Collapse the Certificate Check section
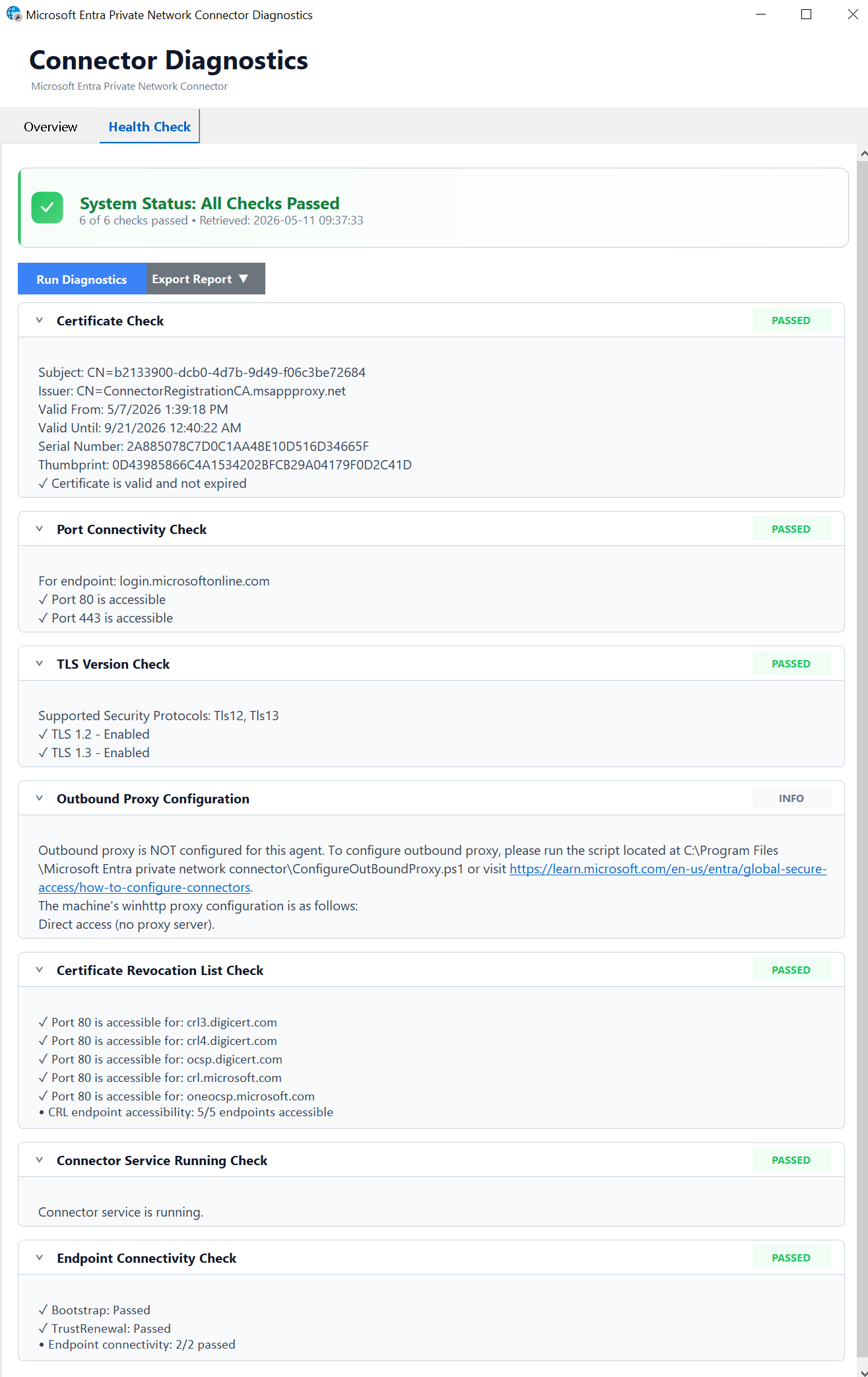This screenshot has width=868, height=1377. coord(40,320)
